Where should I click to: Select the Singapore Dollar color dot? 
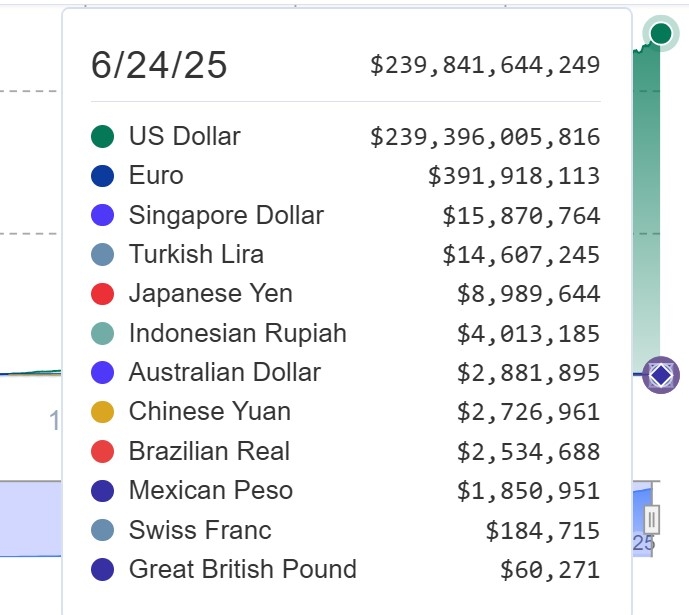102,215
